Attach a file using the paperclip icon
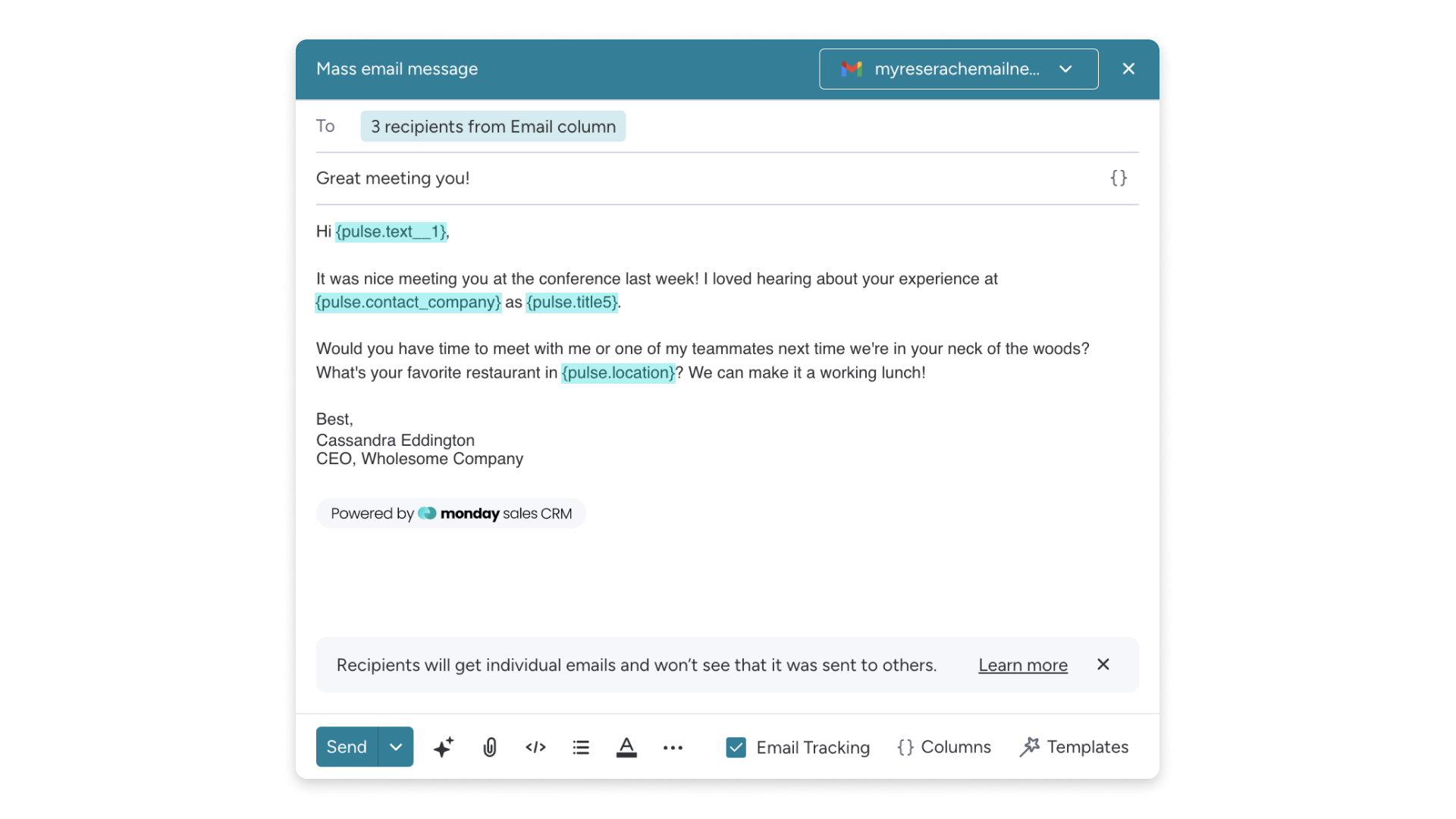Viewport: 1456px width, 819px height. [x=489, y=747]
